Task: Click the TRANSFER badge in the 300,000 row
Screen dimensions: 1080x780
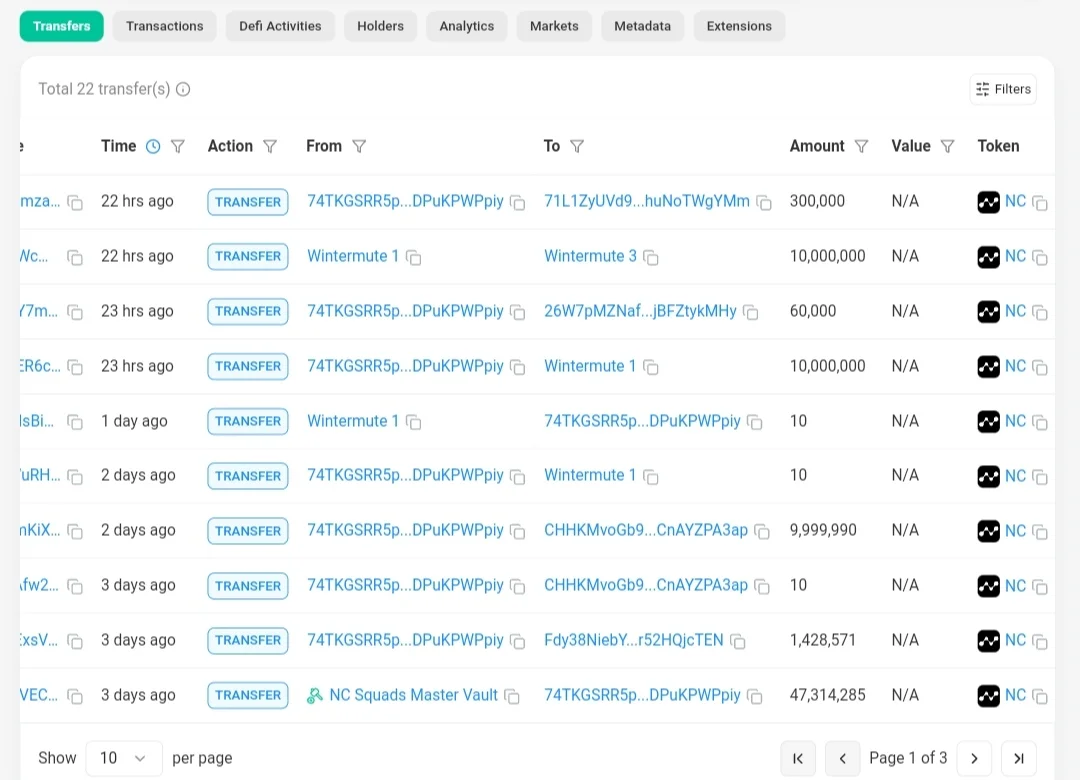Action: (x=248, y=202)
